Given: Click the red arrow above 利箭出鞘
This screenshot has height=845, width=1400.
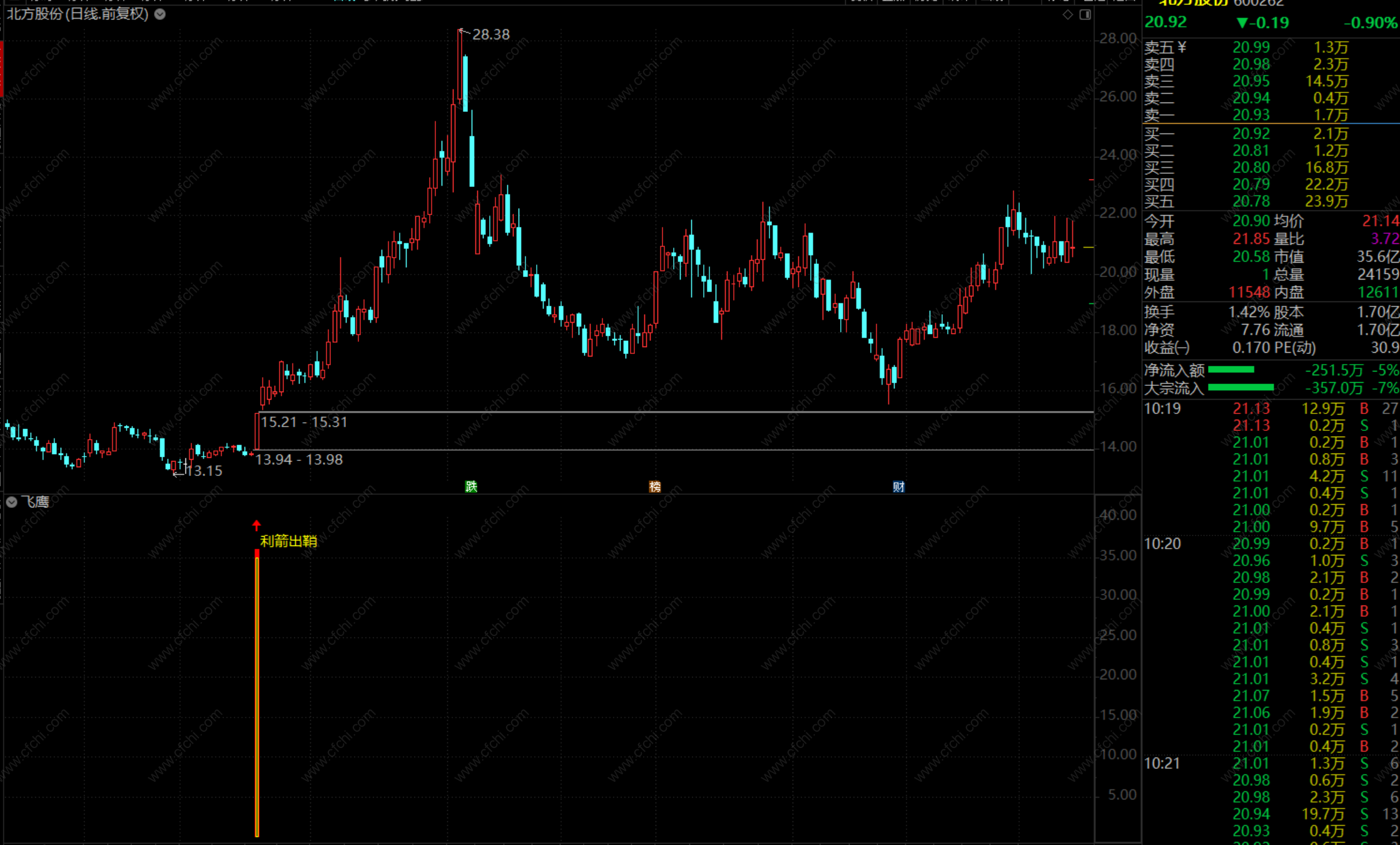Looking at the screenshot, I should tap(256, 525).
